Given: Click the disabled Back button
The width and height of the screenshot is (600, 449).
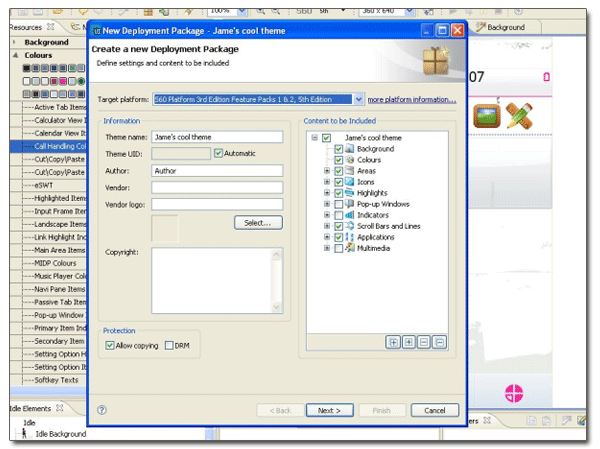Looking at the screenshot, I should coord(280,410).
